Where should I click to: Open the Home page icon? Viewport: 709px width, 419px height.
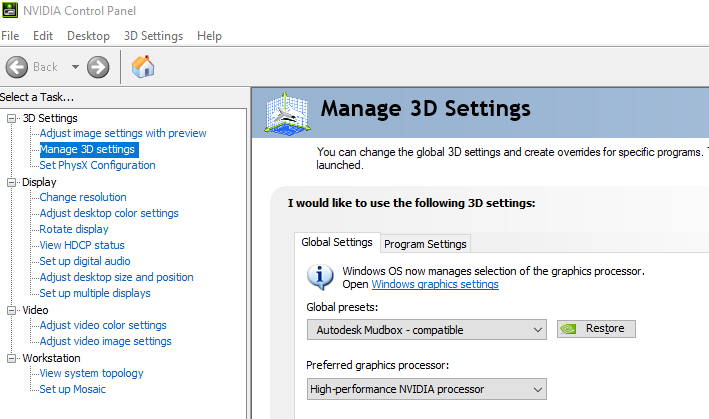point(143,67)
